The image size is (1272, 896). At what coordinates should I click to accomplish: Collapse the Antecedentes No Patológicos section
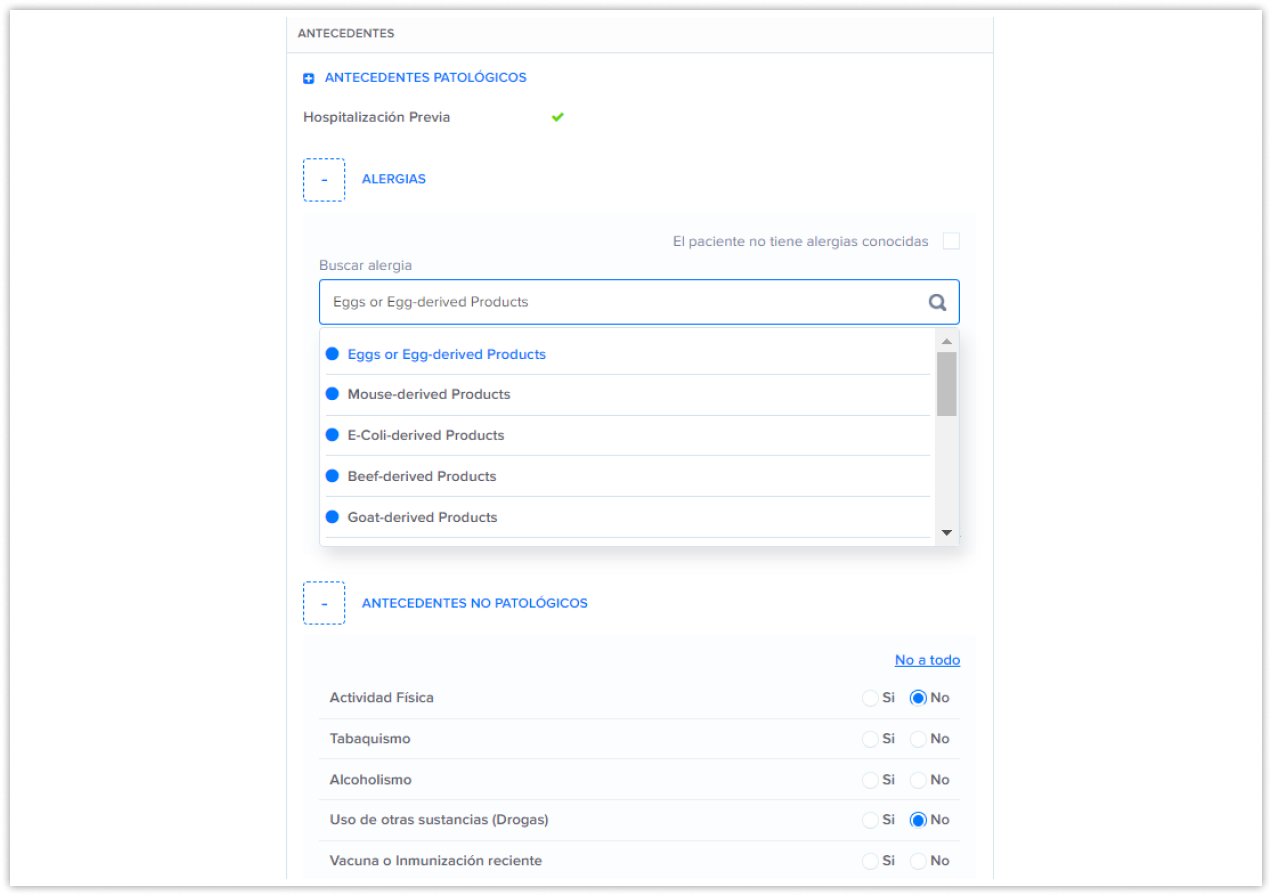(x=324, y=604)
